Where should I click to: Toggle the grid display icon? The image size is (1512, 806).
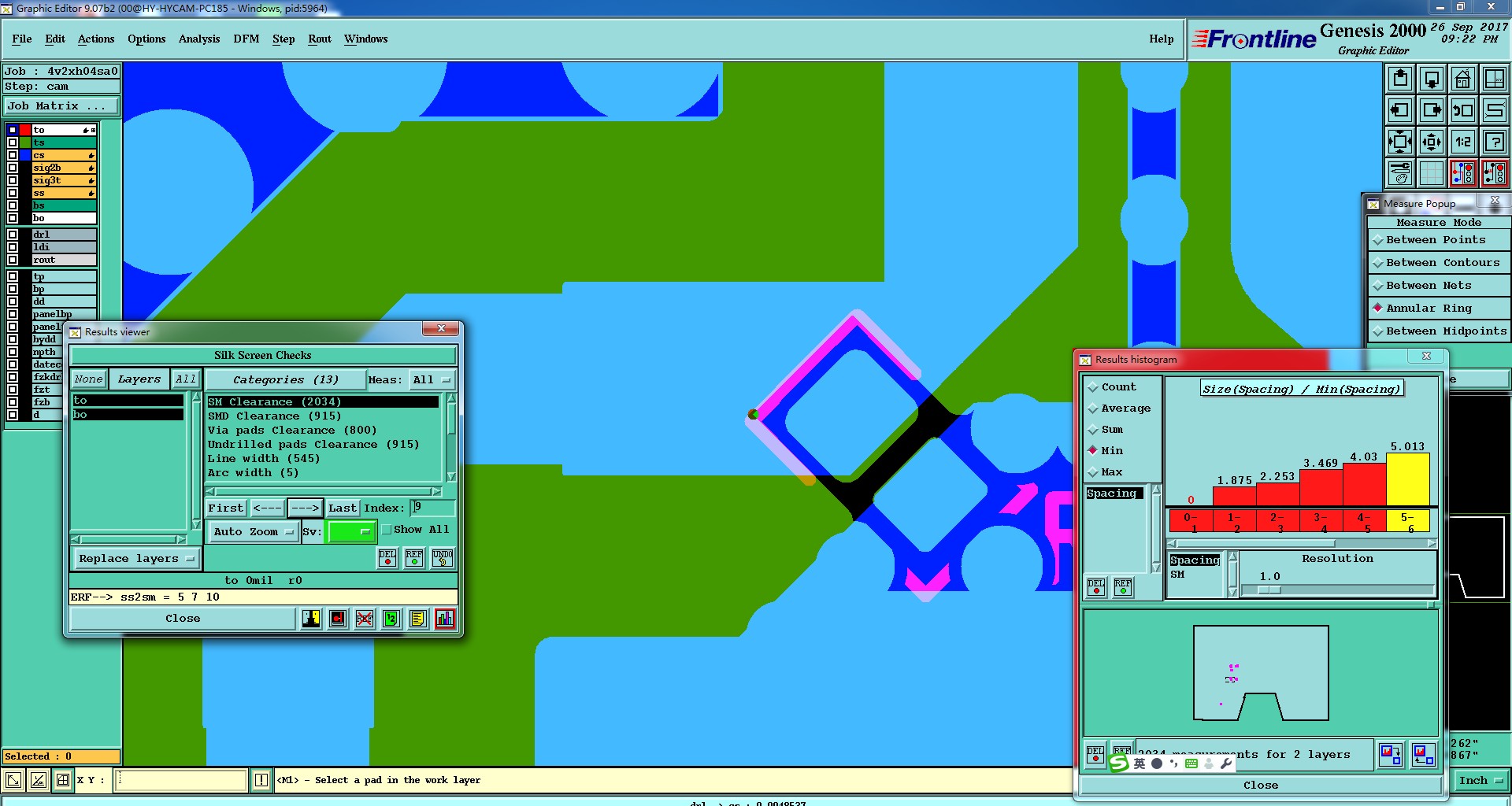(1432, 173)
